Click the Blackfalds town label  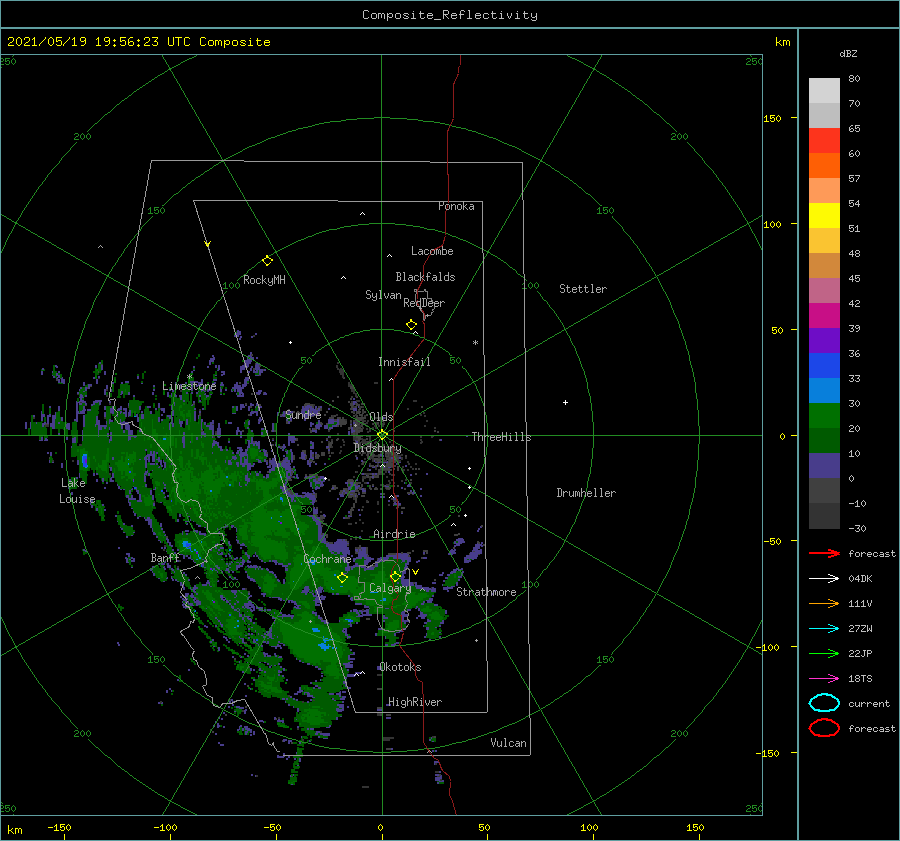[425, 277]
